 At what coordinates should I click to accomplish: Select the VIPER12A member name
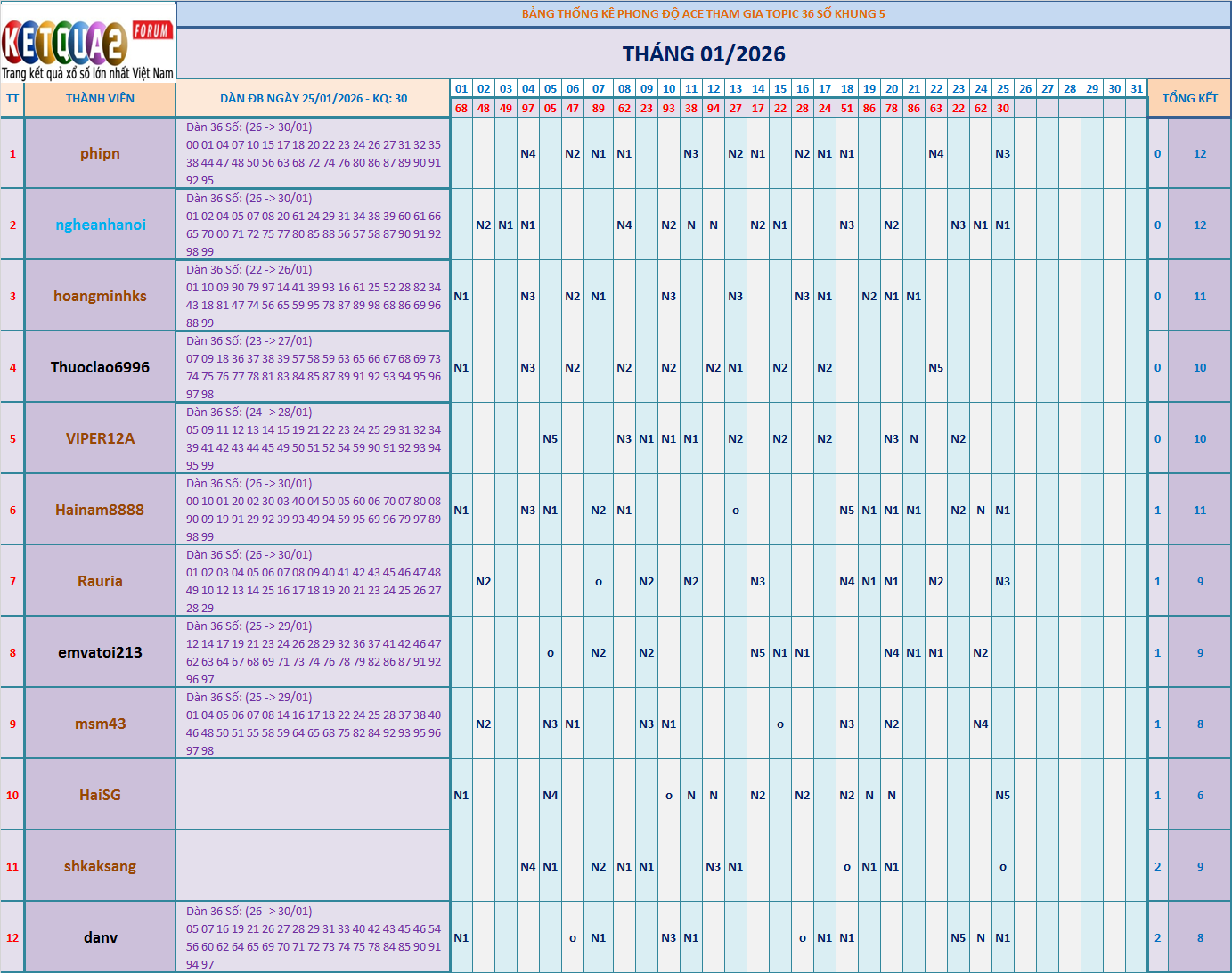pos(100,438)
